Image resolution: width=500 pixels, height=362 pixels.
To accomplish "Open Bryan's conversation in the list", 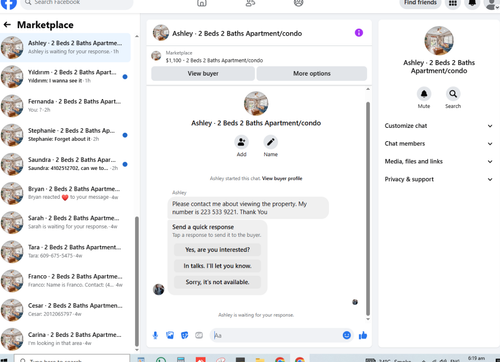I will point(65,193).
